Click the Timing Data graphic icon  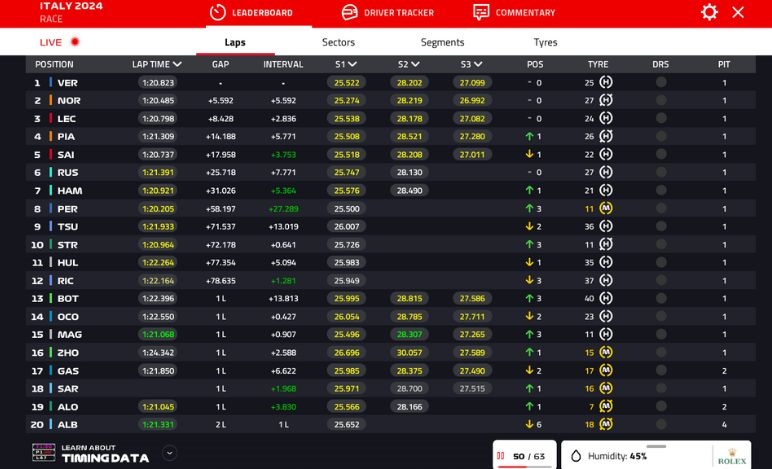(x=43, y=453)
